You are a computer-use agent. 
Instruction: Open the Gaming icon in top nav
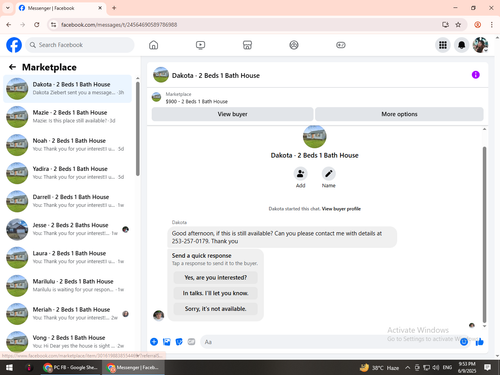[x=341, y=45]
